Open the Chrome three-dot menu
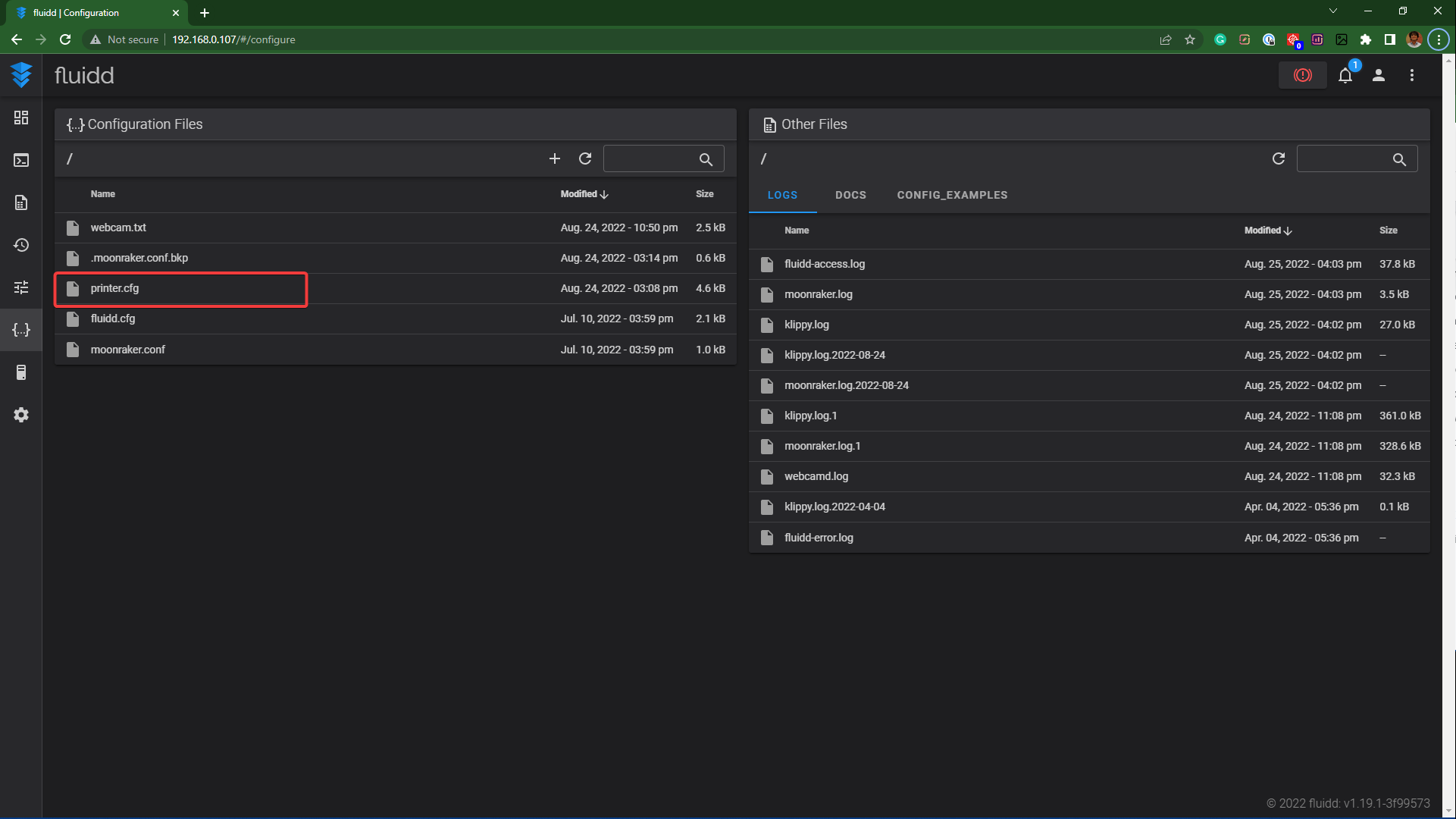This screenshot has width=1456, height=819. click(x=1439, y=39)
